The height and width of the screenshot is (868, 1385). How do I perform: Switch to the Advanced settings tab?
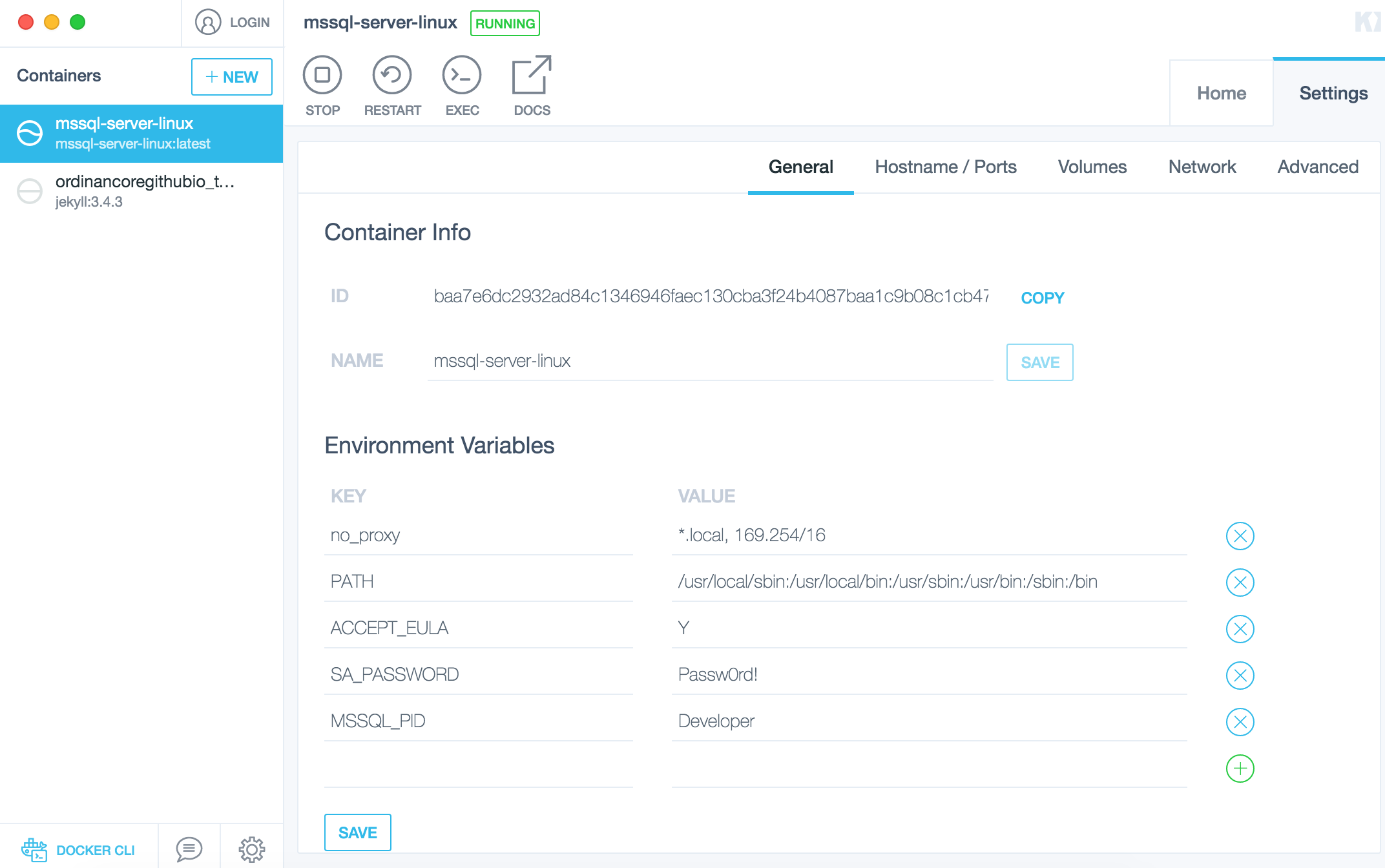coord(1318,167)
